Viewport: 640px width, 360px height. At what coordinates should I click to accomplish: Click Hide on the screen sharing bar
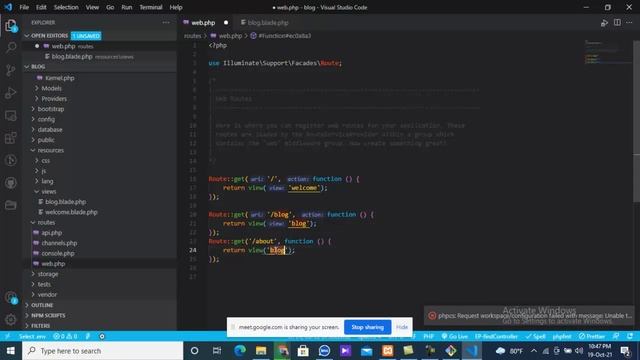[402, 327]
